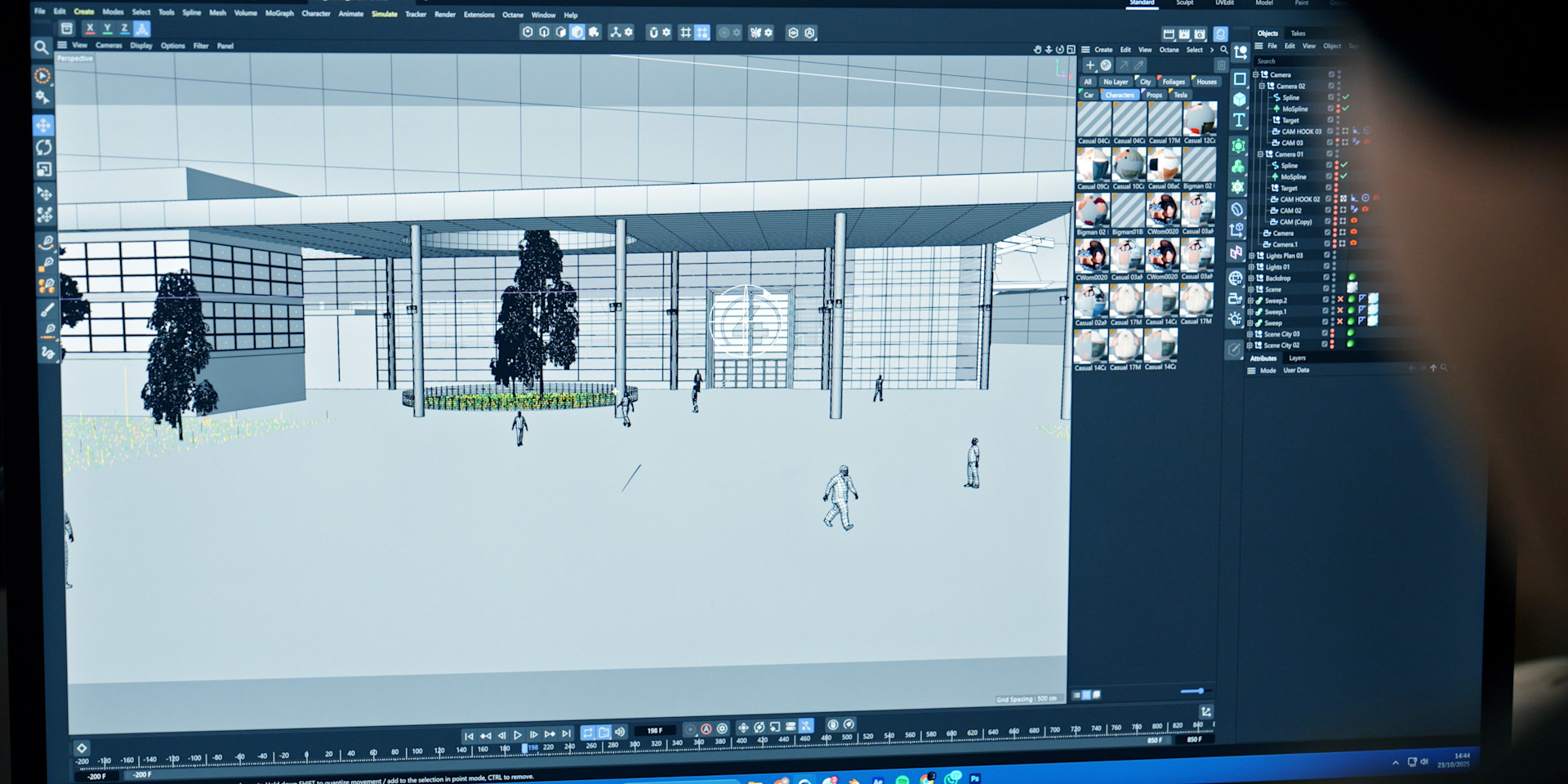Toggle the Y axis lock

[x=107, y=29]
